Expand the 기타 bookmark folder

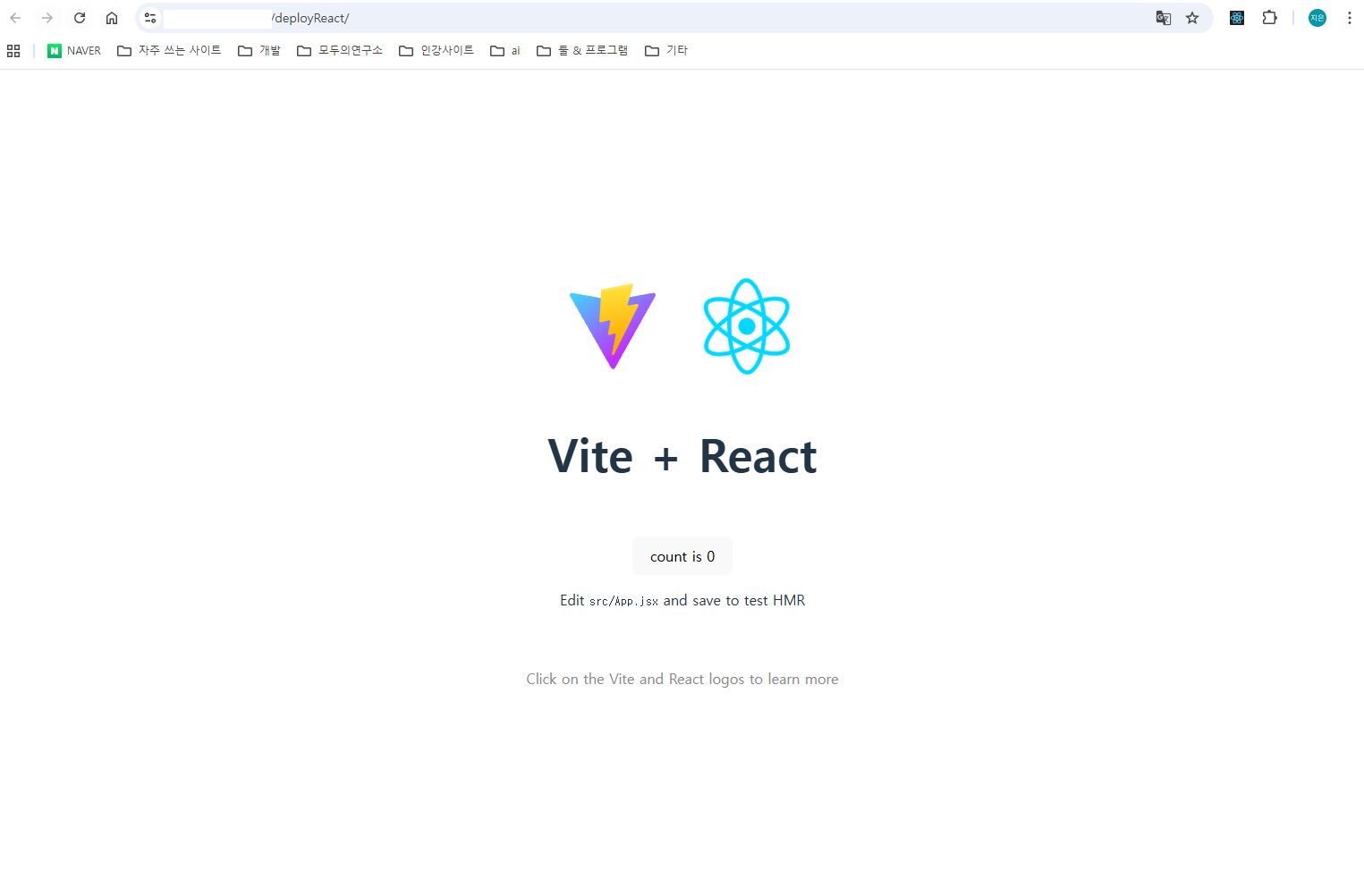pos(666,51)
